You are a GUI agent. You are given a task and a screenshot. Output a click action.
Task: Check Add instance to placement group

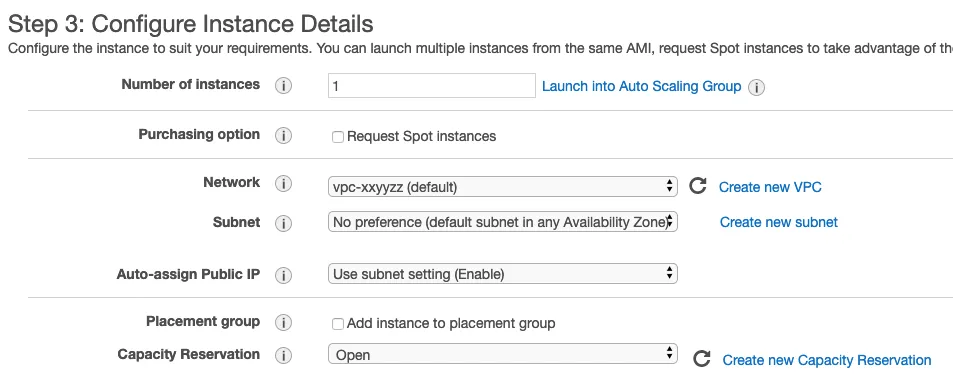point(338,324)
